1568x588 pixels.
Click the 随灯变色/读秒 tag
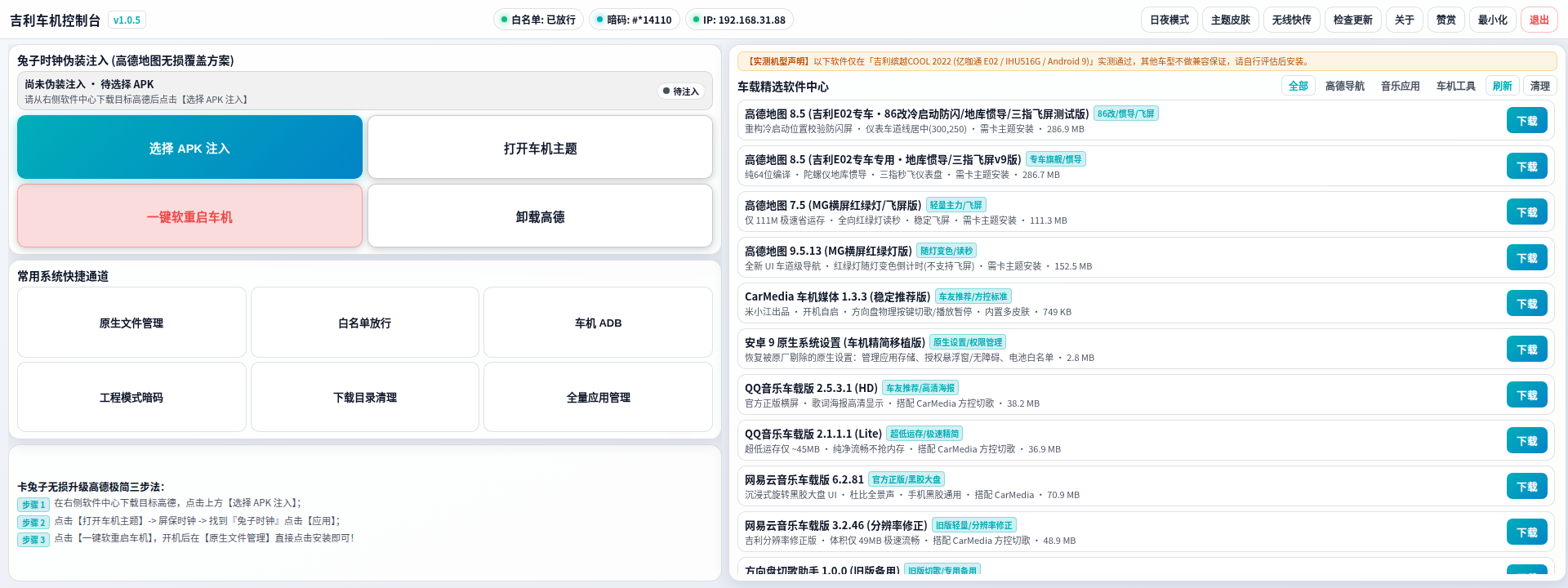point(947,251)
